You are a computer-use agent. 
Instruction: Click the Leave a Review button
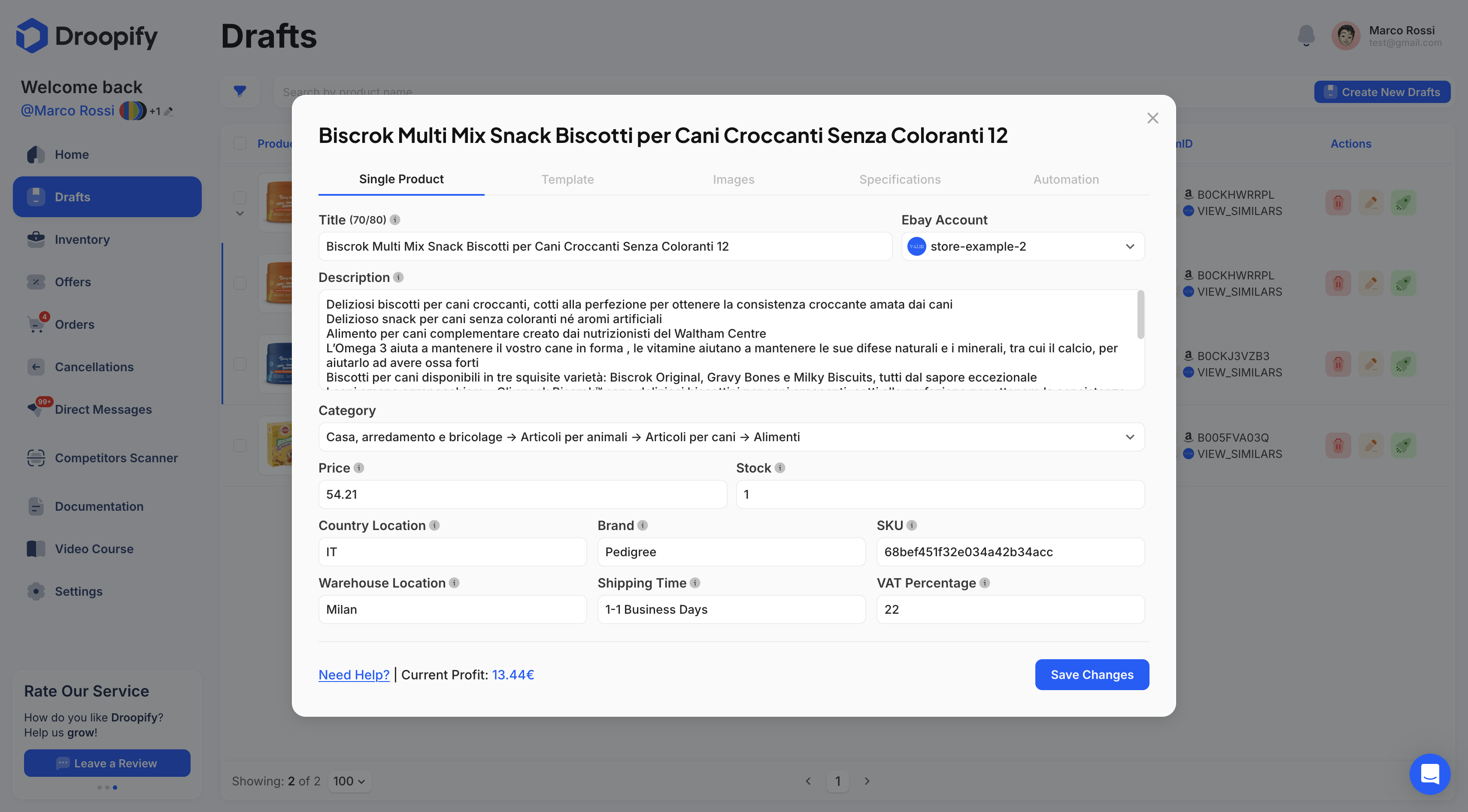(107, 763)
